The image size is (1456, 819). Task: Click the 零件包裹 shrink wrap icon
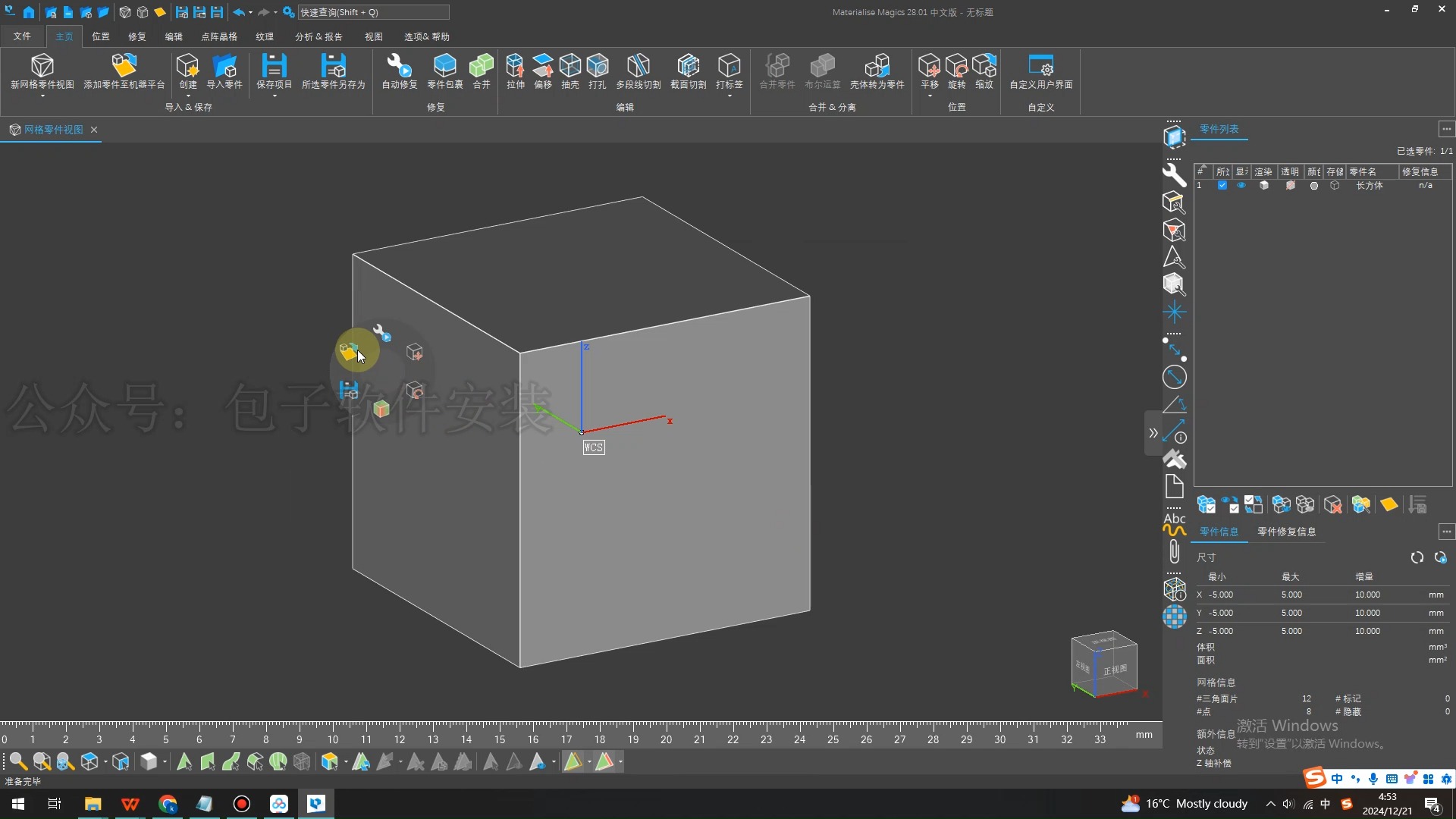point(444,67)
